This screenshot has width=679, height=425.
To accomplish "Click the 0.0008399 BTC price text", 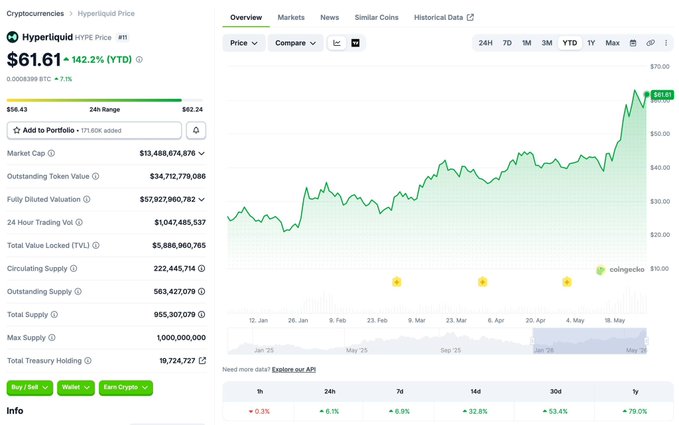I will 29,79.
